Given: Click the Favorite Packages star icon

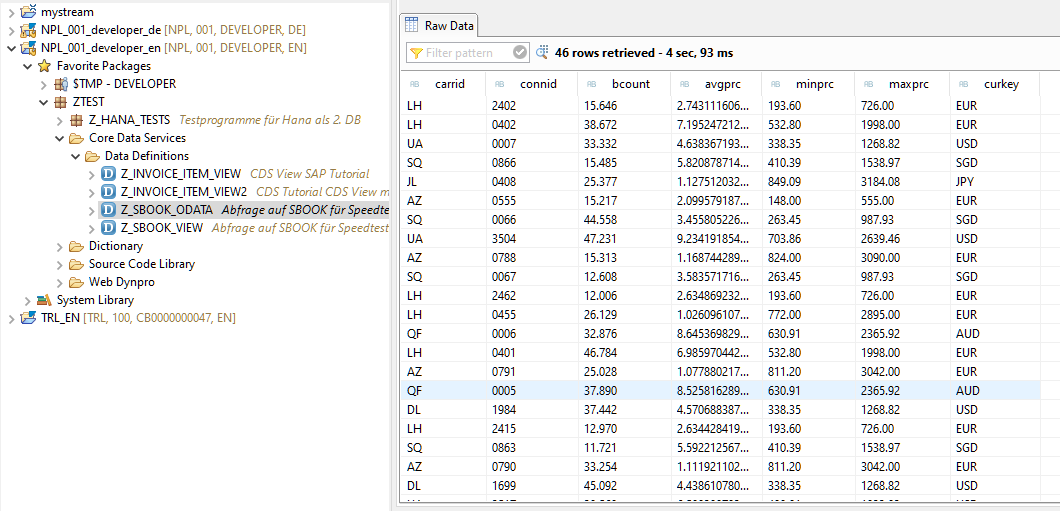Looking at the screenshot, I should [x=44, y=66].
